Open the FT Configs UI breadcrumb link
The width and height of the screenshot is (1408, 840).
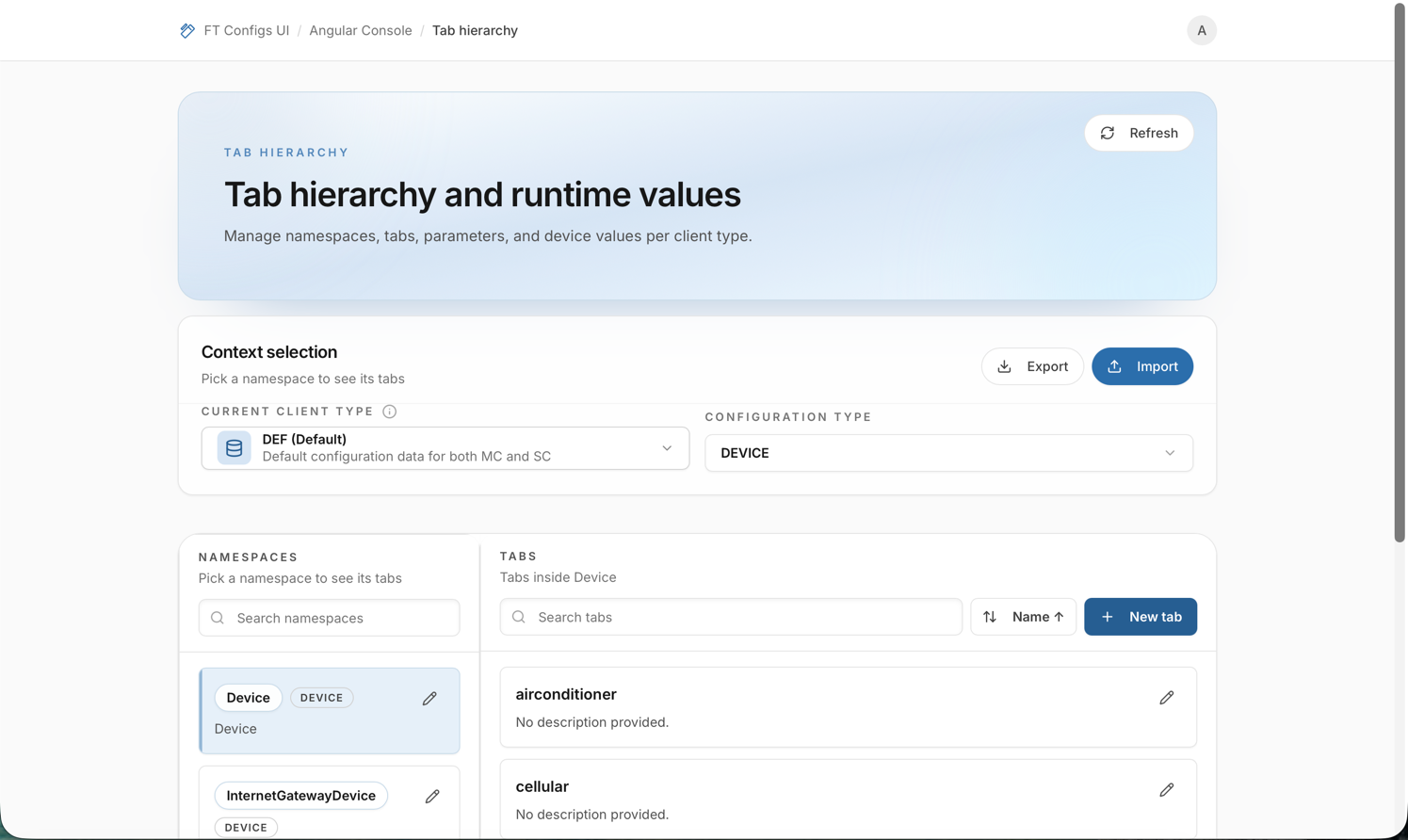(x=246, y=30)
